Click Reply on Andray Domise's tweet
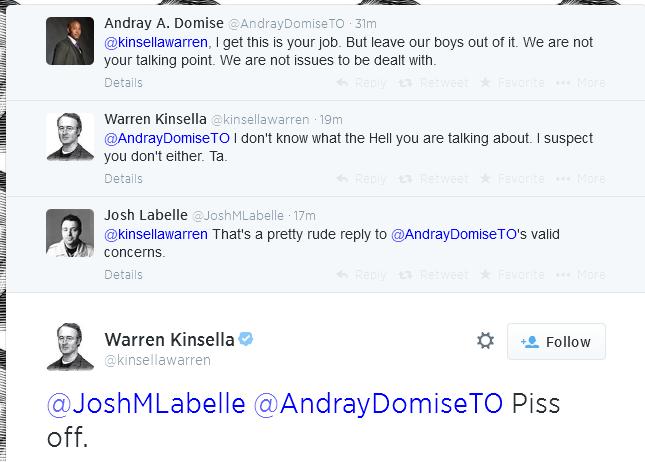645x462 pixels. coord(362,83)
